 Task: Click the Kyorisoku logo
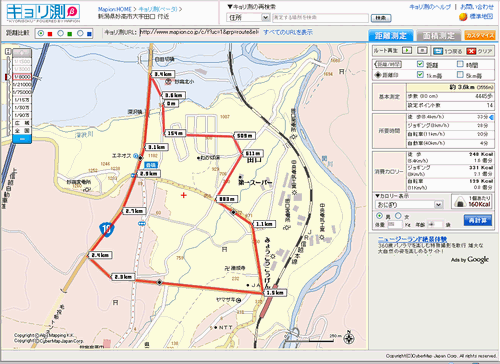(43, 12)
